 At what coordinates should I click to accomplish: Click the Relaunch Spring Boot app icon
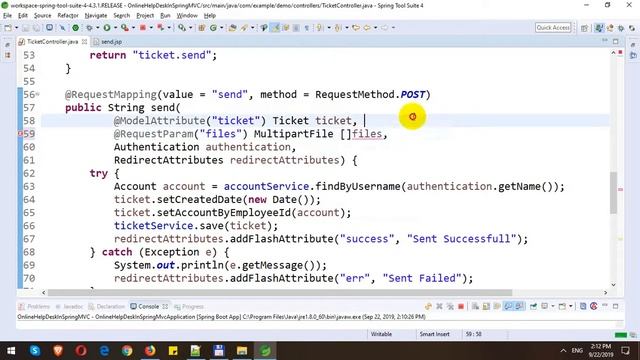161,28
